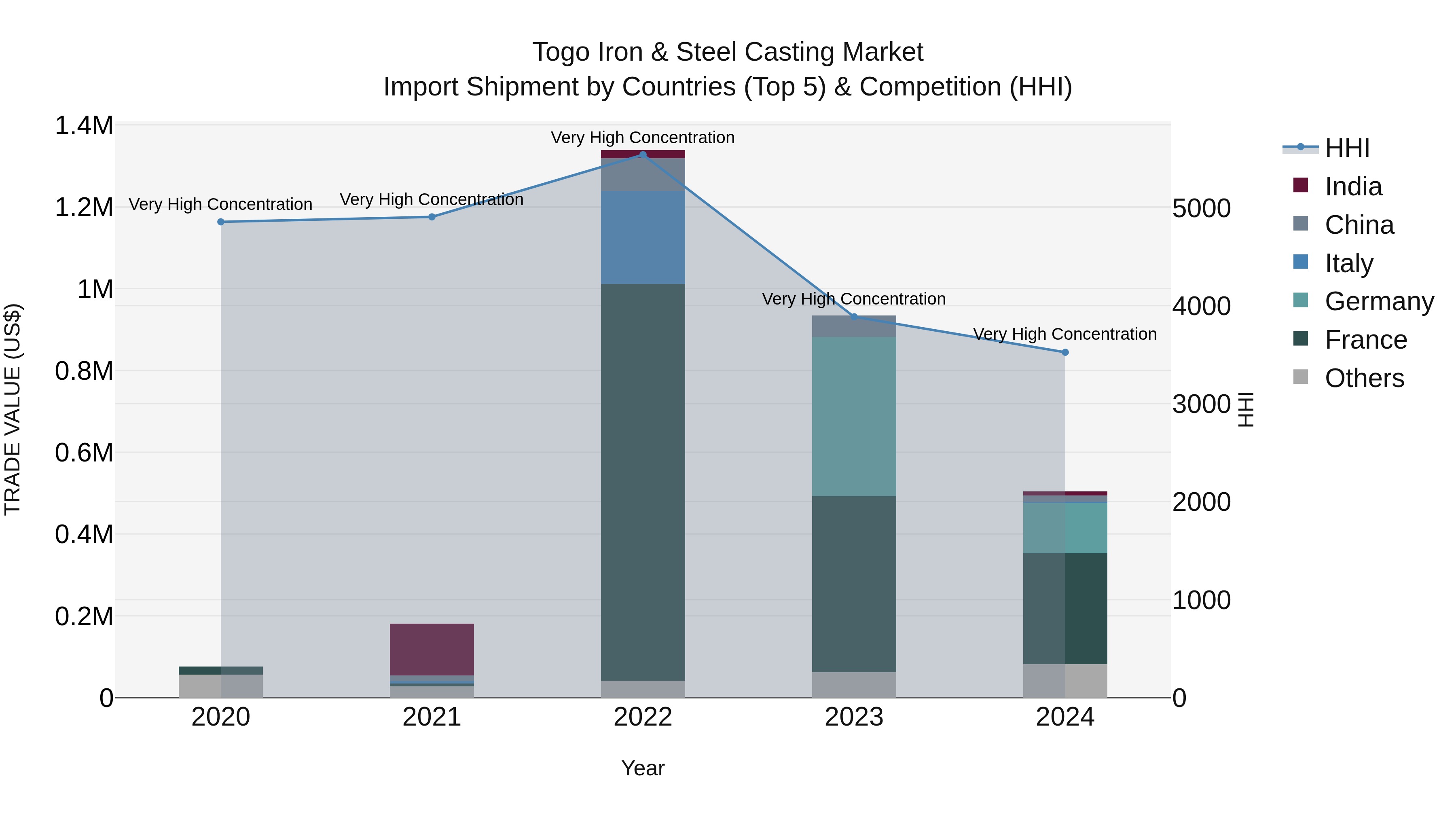Image resolution: width=1456 pixels, height=819 pixels.
Task: Toggle the HHI legend entry
Action: click(1327, 148)
